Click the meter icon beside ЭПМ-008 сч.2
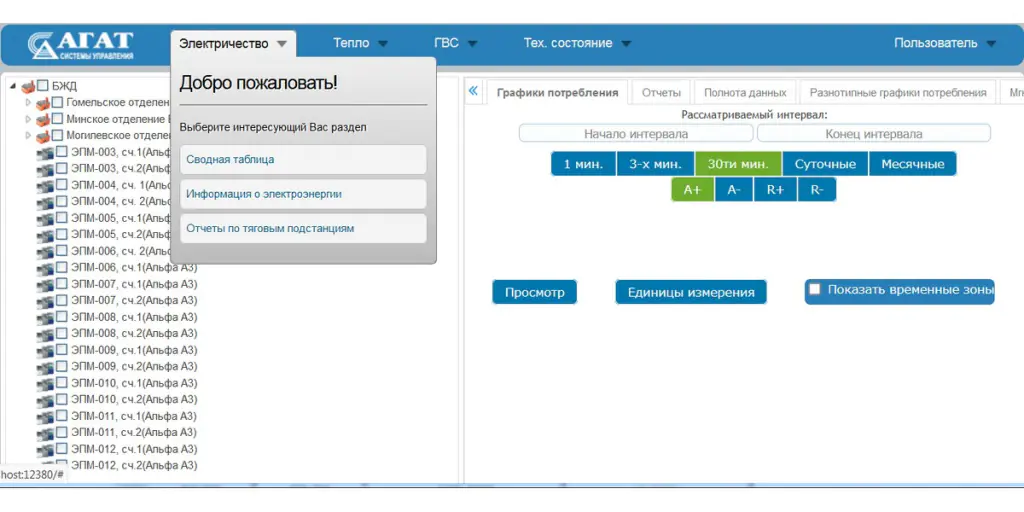 point(44,334)
